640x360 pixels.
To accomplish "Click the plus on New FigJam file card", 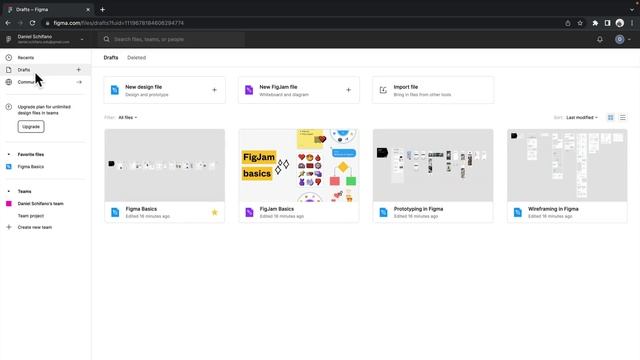I will coord(349,90).
